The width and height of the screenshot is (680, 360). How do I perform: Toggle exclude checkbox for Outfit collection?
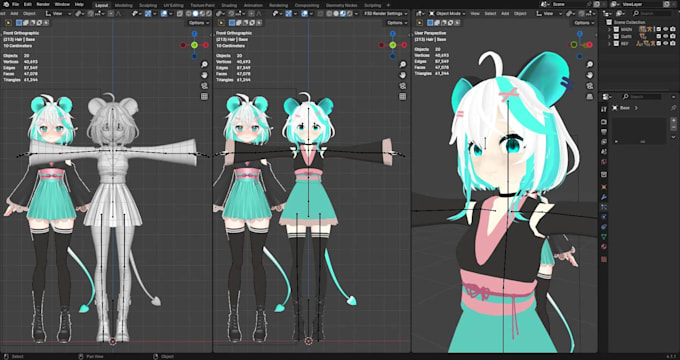point(659,37)
